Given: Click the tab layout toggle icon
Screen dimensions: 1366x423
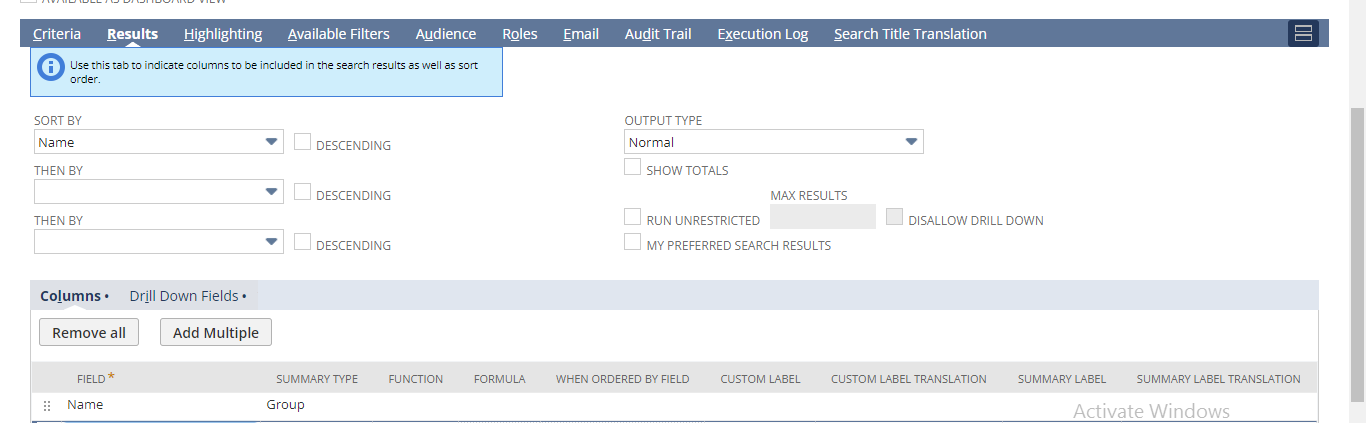Looking at the screenshot, I should (x=1303, y=34).
